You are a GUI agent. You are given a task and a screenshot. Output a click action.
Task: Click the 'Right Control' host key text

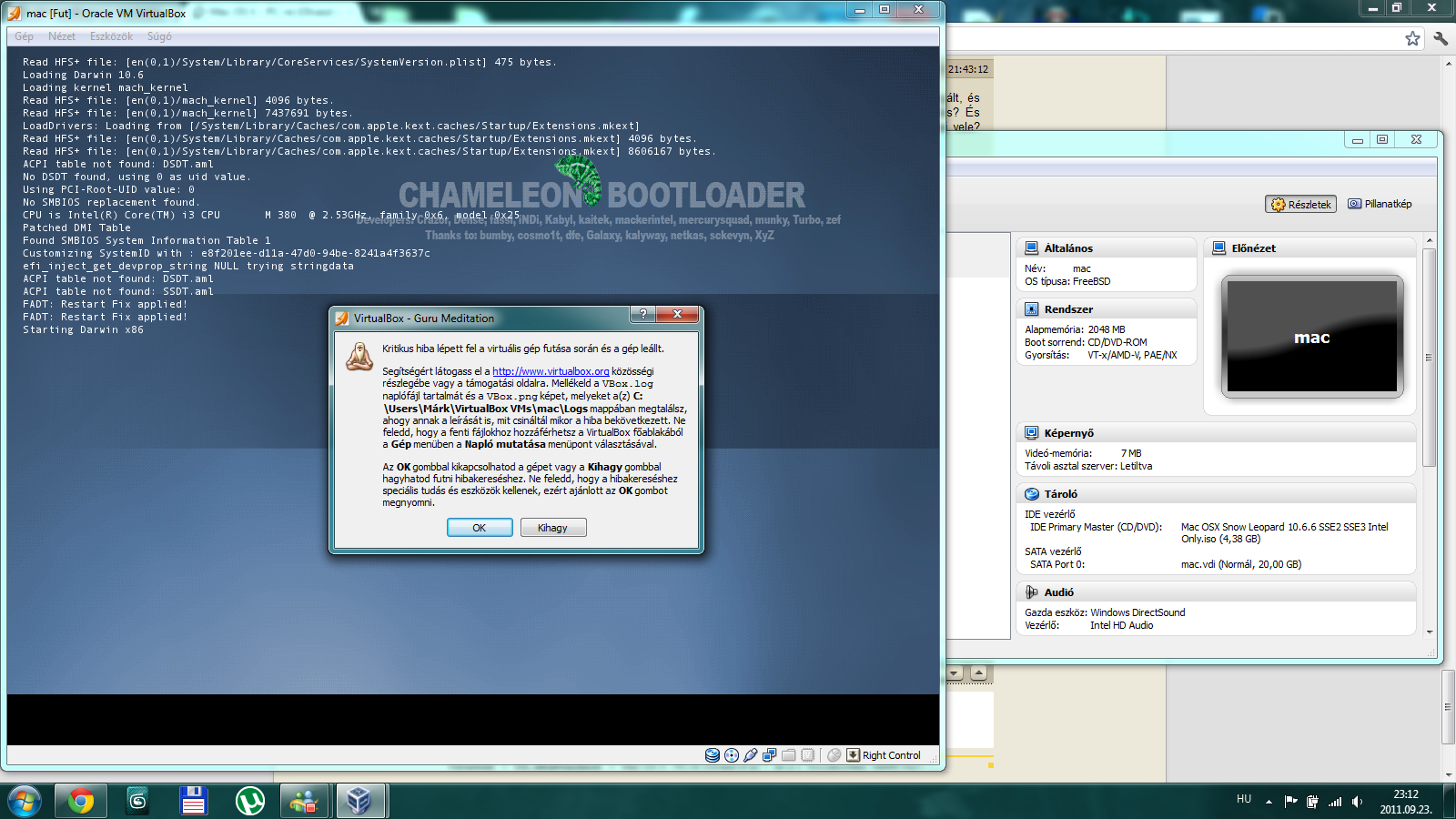click(892, 755)
